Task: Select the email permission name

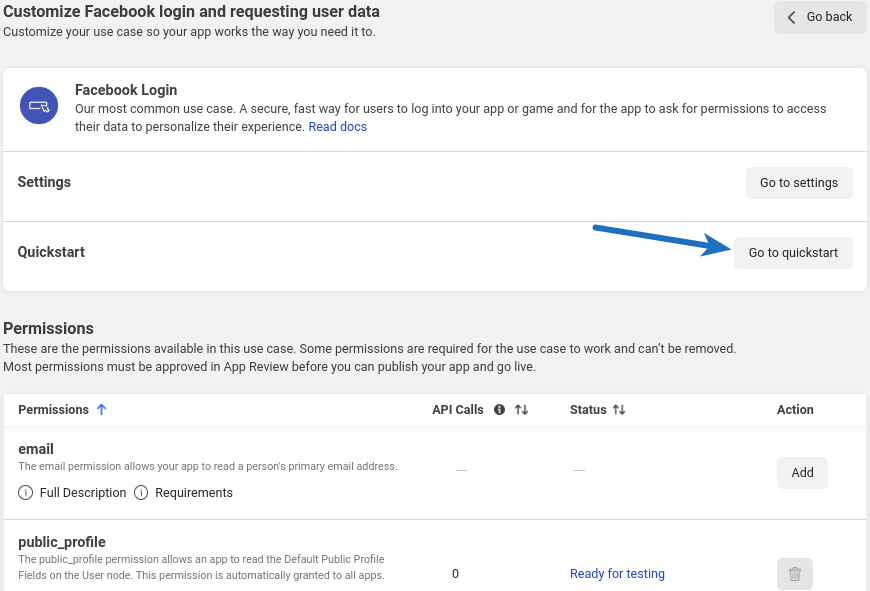Action: (36, 449)
